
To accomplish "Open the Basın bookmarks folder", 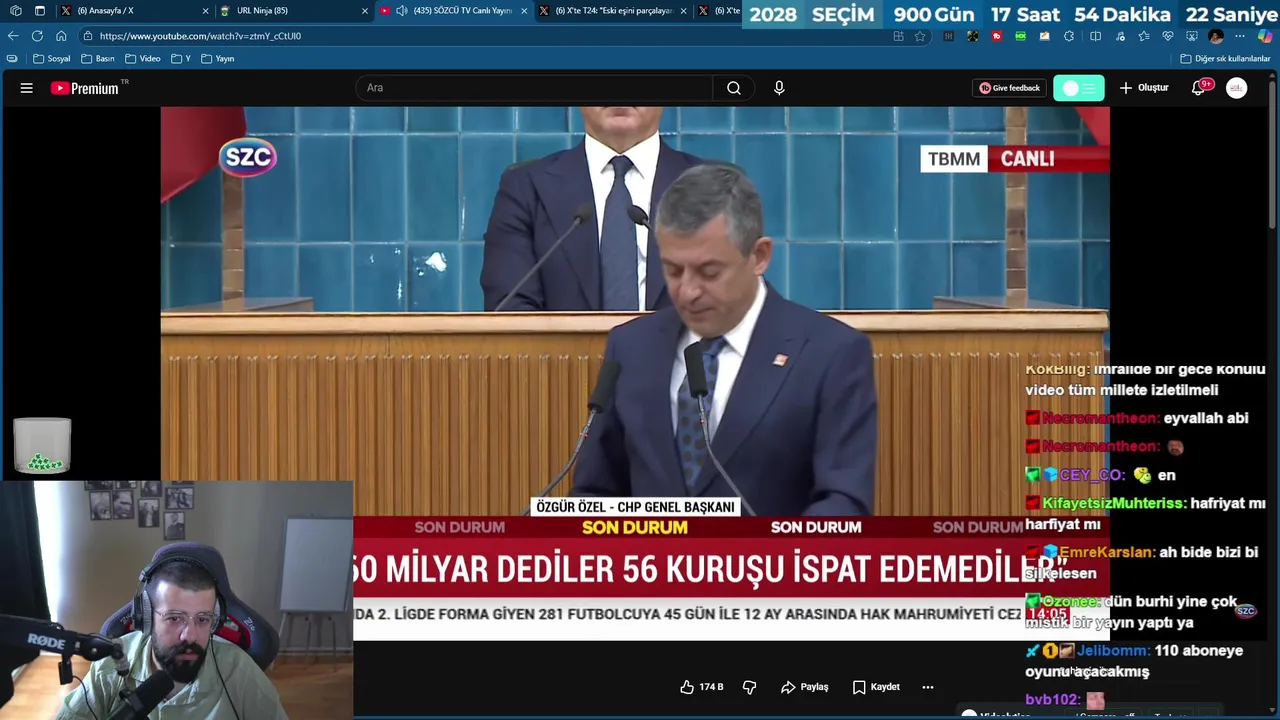I will [98, 59].
